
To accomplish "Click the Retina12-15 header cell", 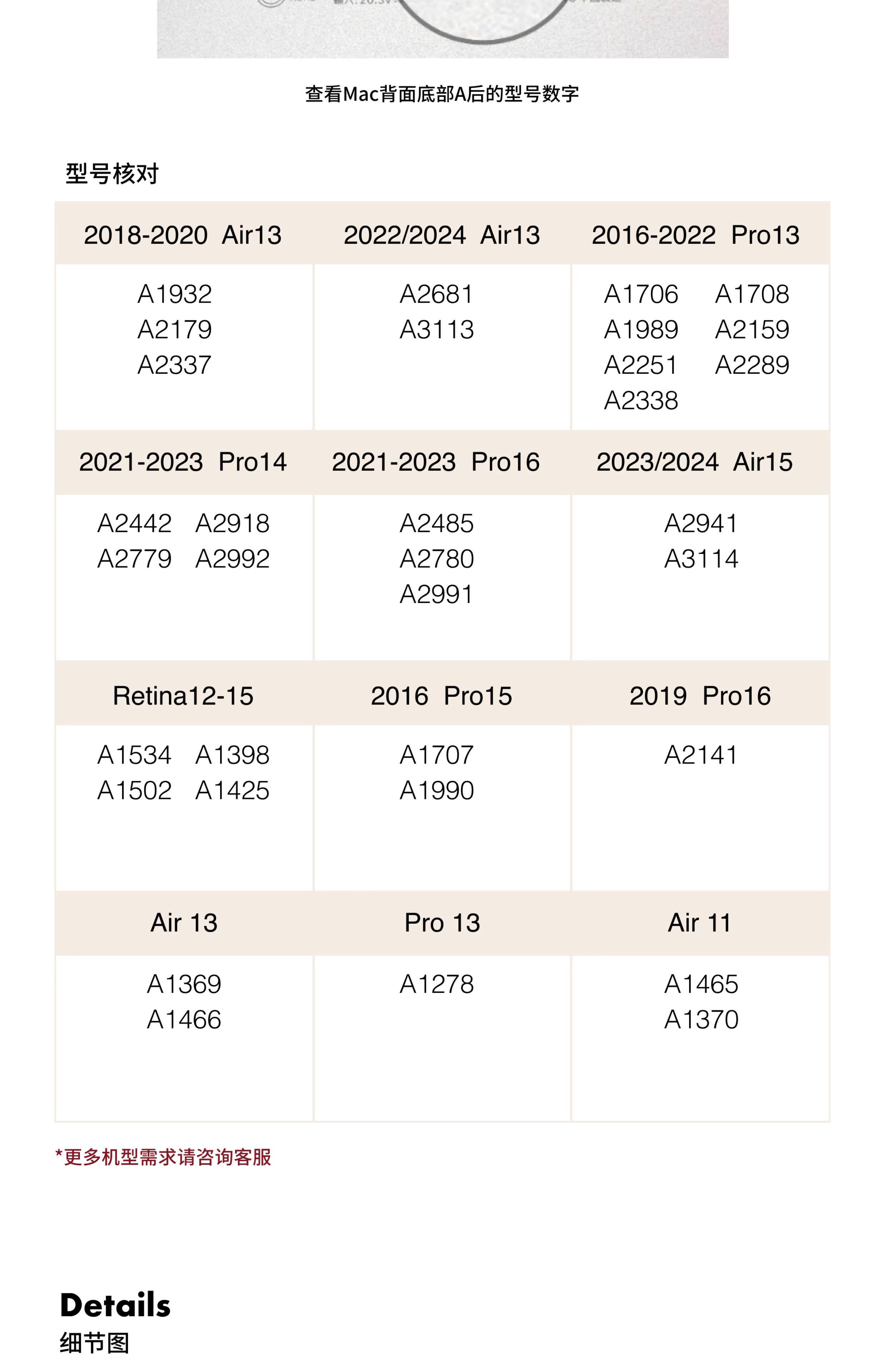I will (183, 696).
